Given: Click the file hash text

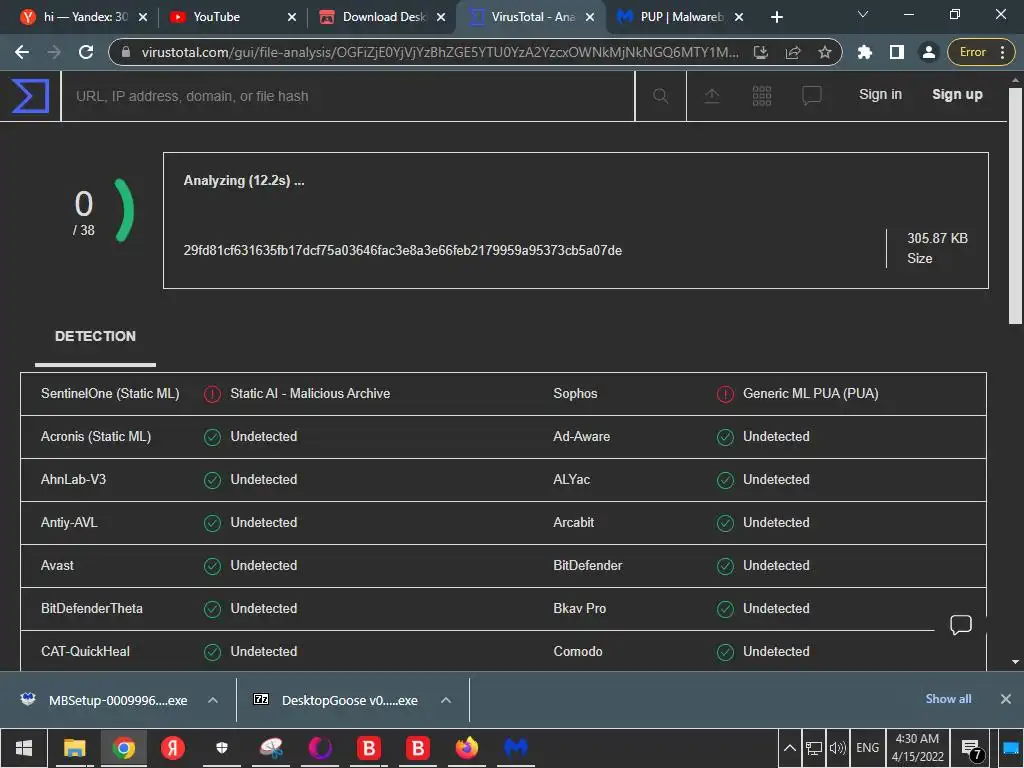Looking at the screenshot, I should pos(402,251).
